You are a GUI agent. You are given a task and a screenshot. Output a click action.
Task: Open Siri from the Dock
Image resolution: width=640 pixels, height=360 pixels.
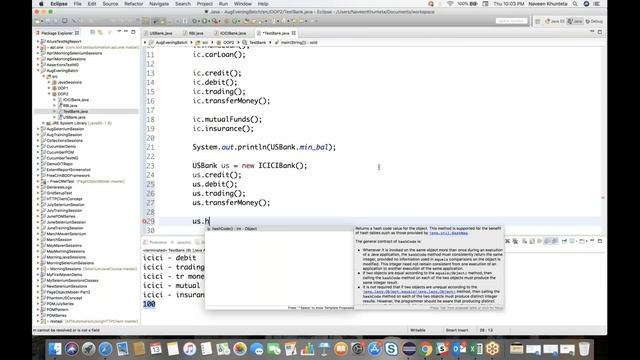coord(72,349)
